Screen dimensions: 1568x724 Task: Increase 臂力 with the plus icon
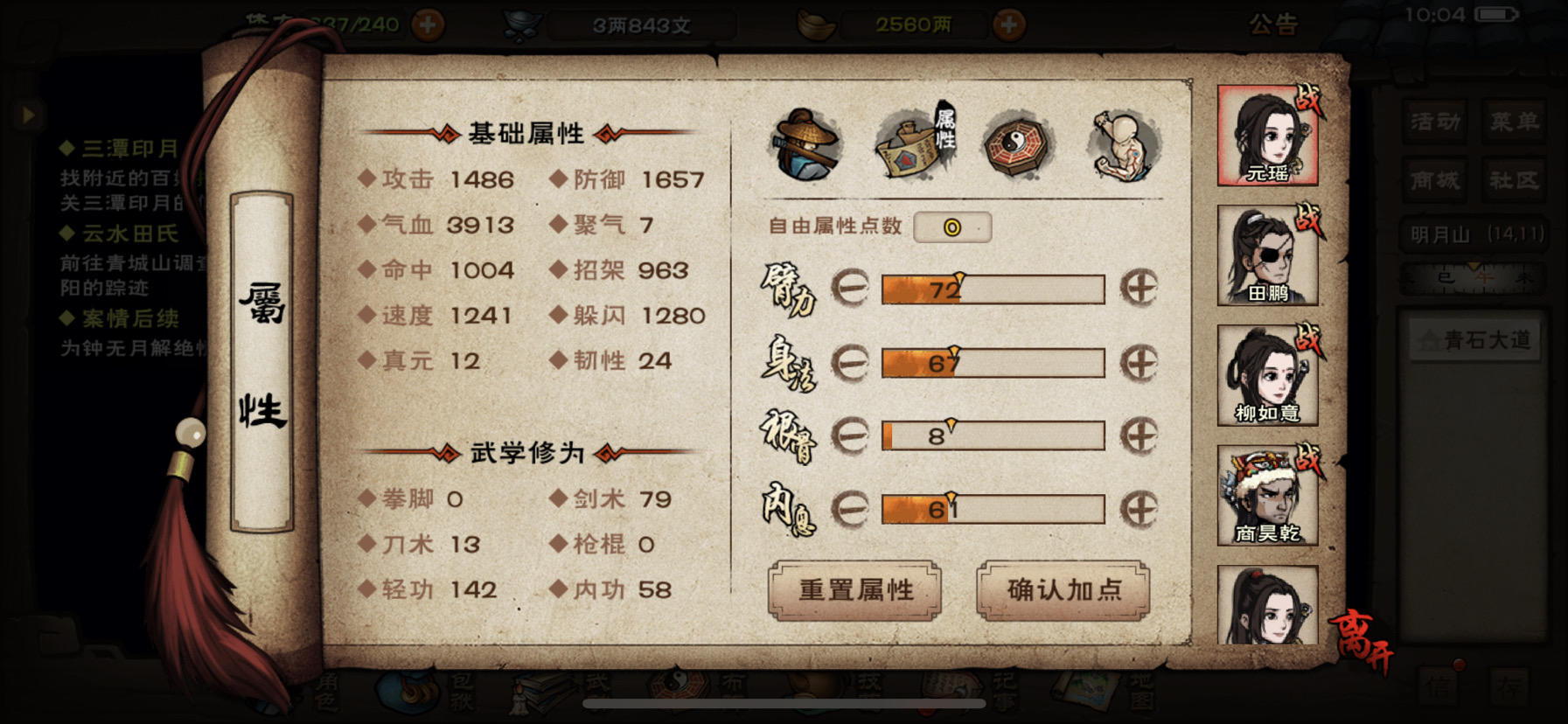1139,288
